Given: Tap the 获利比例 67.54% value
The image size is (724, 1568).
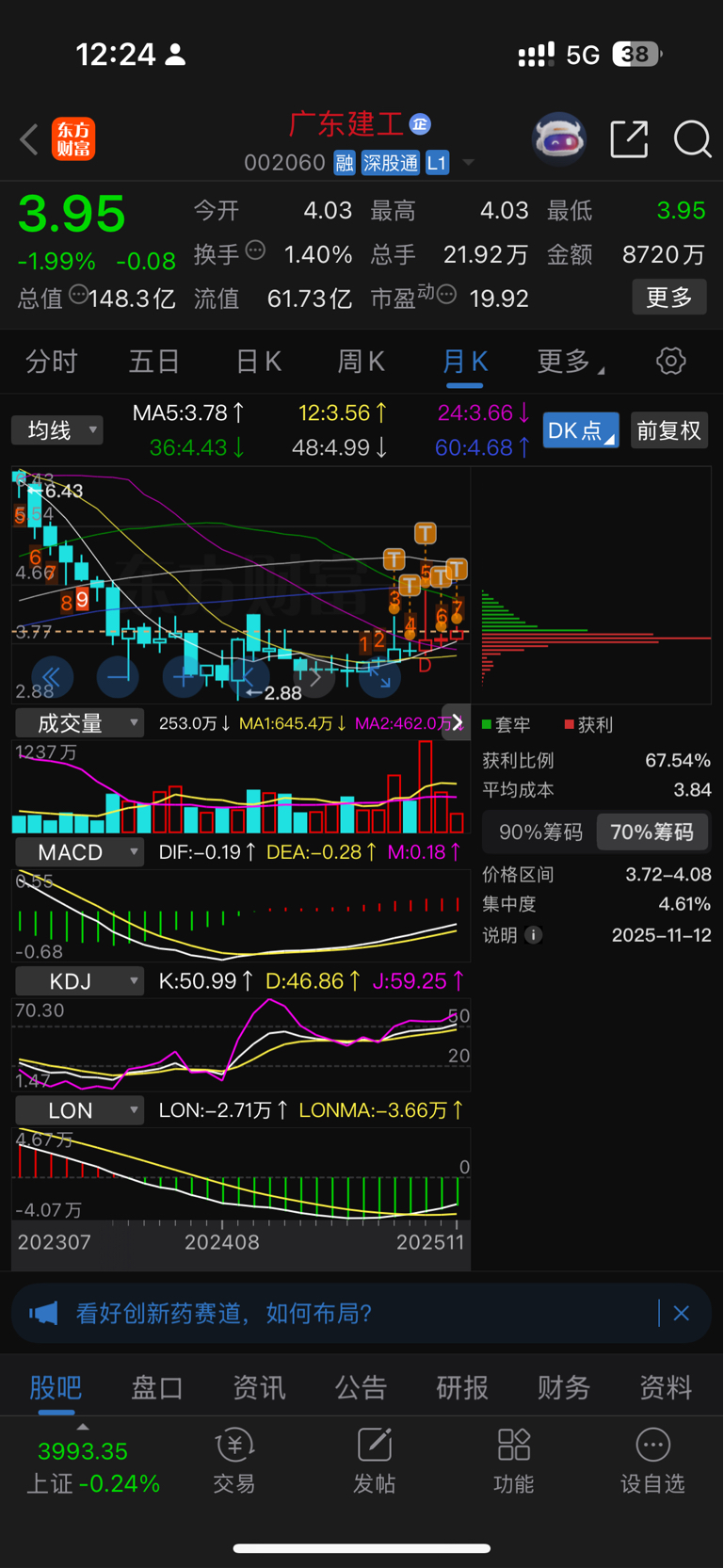Looking at the screenshot, I should click(x=678, y=760).
